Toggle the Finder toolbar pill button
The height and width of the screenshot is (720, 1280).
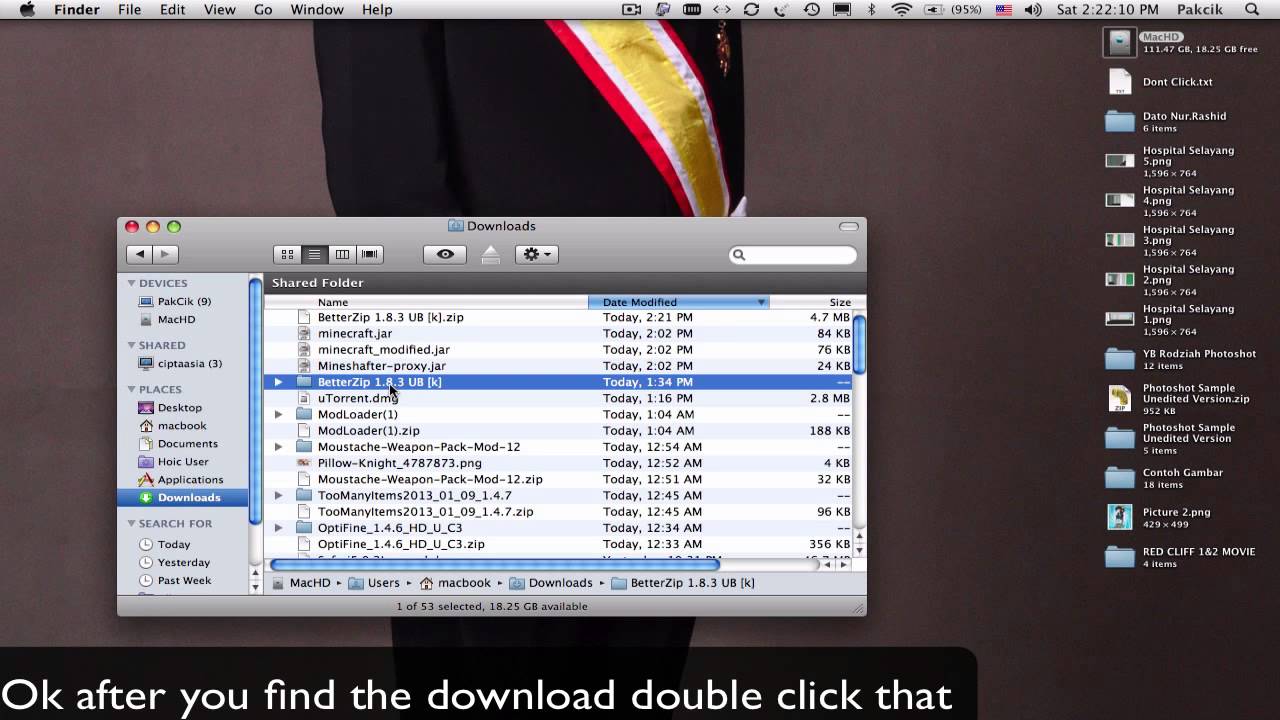tap(849, 226)
